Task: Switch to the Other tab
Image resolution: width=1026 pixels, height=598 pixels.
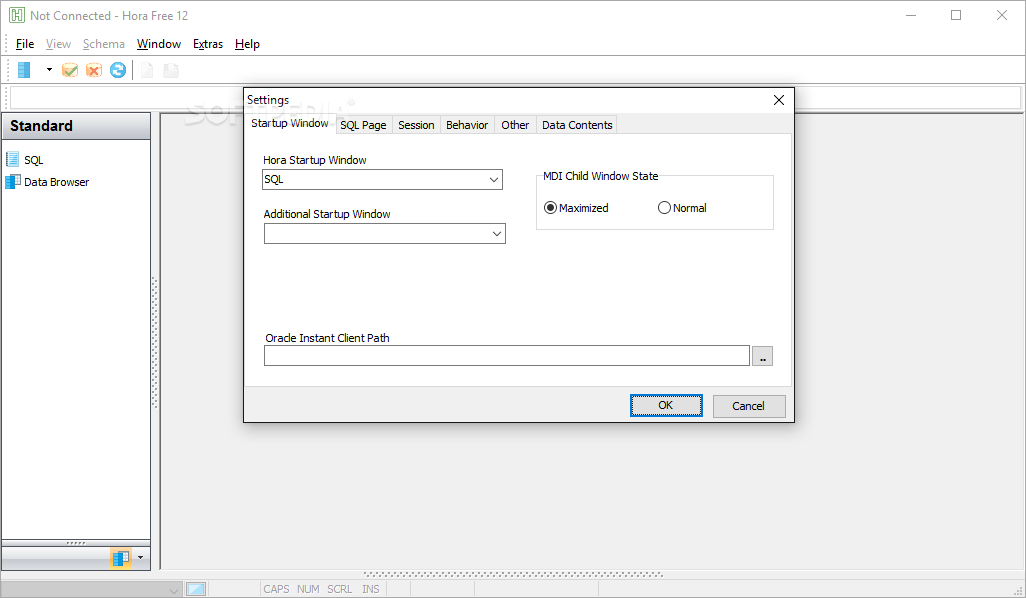Action: [x=515, y=125]
